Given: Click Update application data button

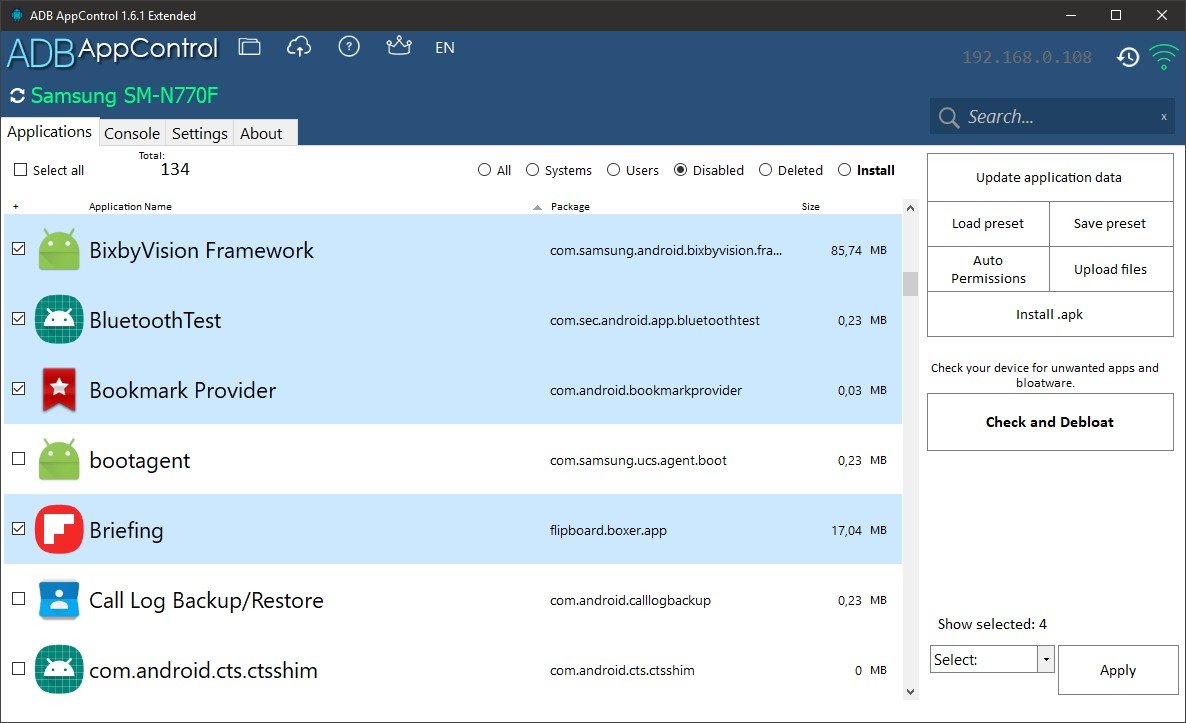Looking at the screenshot, I should point(1050,178).
